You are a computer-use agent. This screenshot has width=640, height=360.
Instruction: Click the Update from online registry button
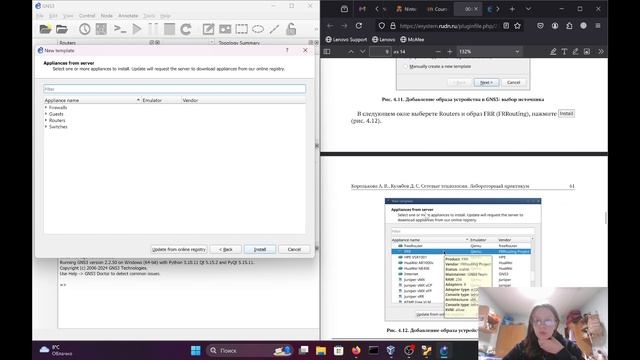179,249
